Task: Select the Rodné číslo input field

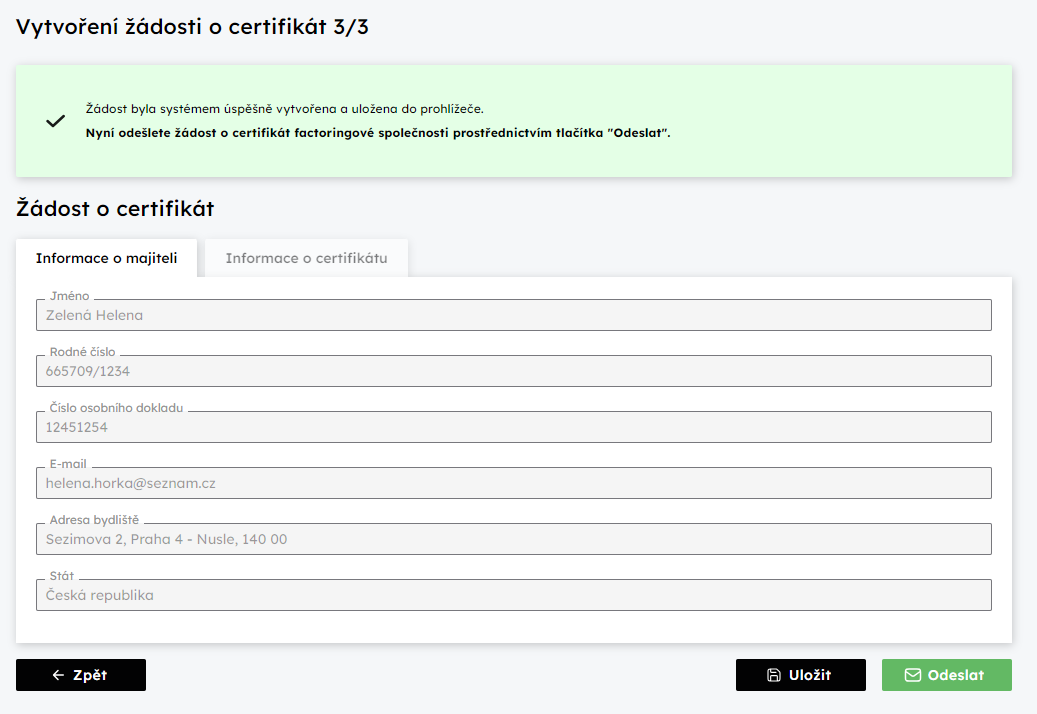Action: pyautogui.click(x=514, y=371)
